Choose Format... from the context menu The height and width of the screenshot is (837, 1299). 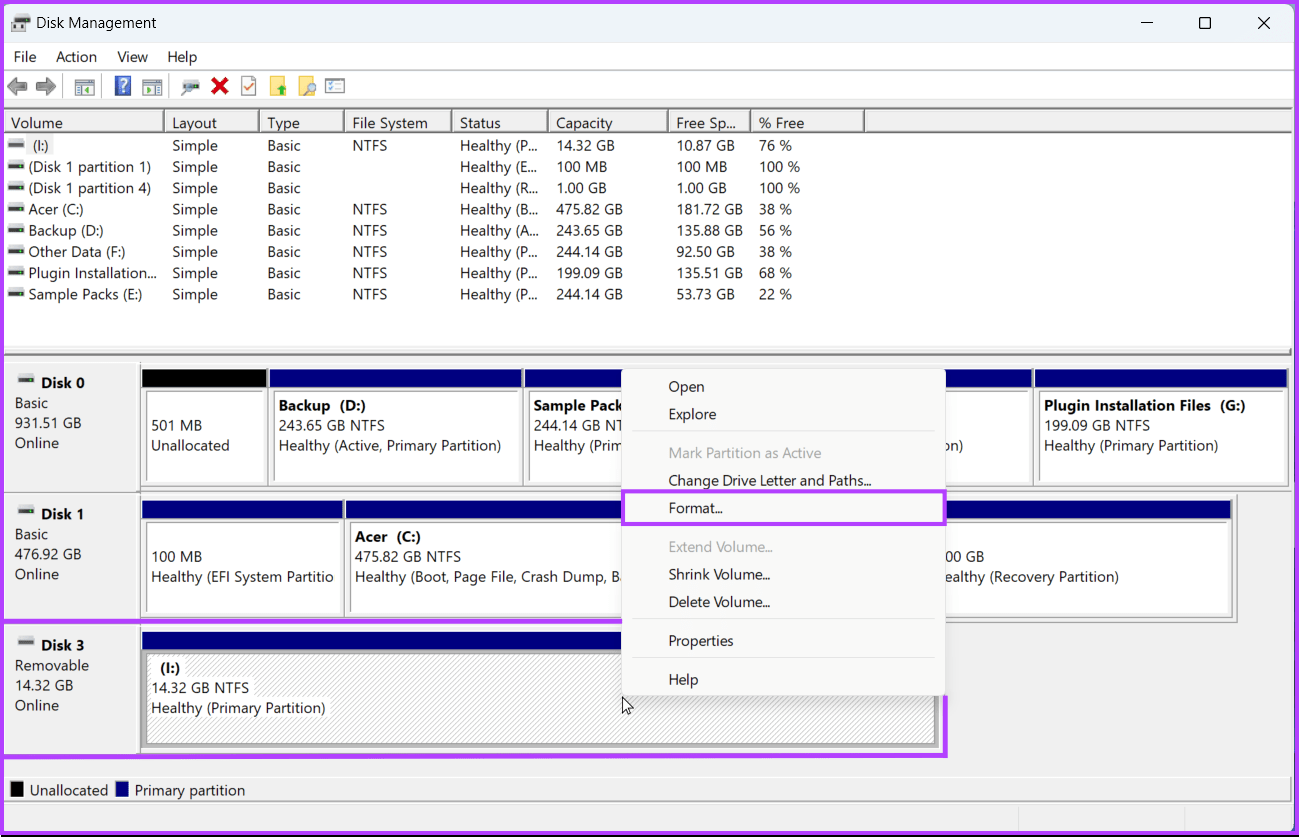pos(783,508)
